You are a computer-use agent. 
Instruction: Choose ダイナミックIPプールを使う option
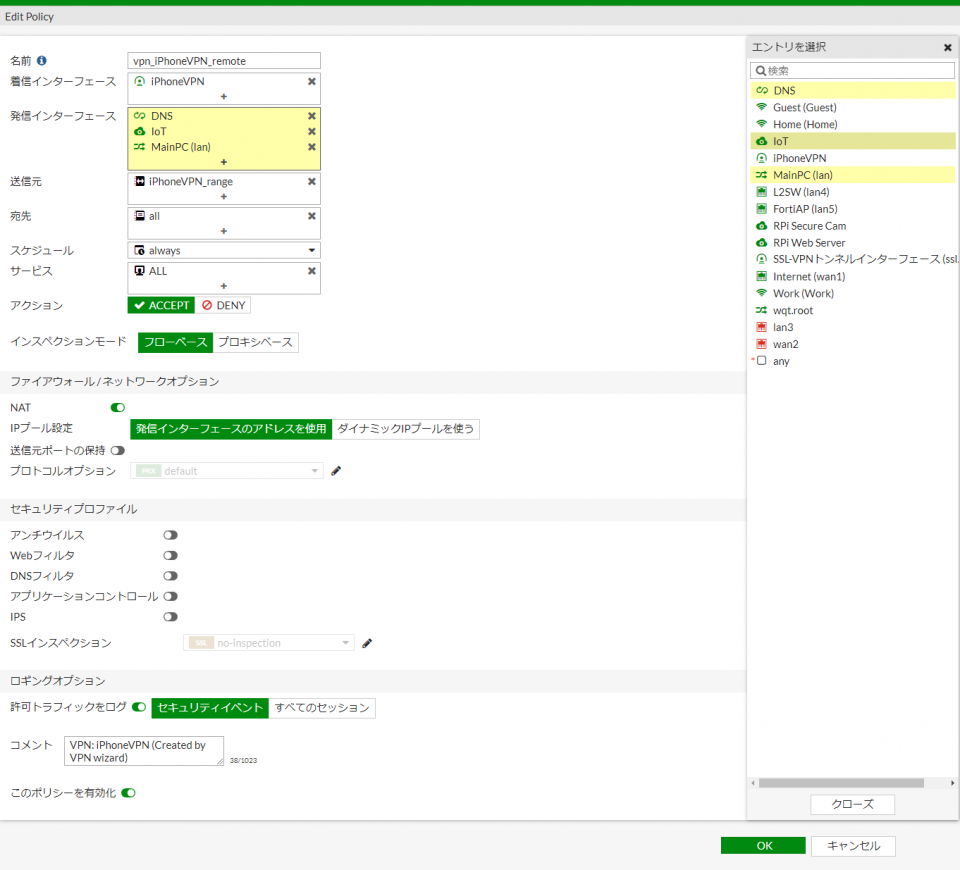406,429
